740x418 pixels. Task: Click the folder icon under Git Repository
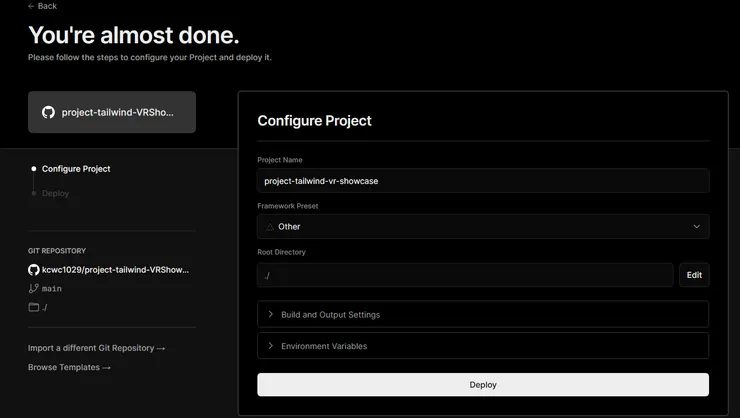click(x=34, y=307)
